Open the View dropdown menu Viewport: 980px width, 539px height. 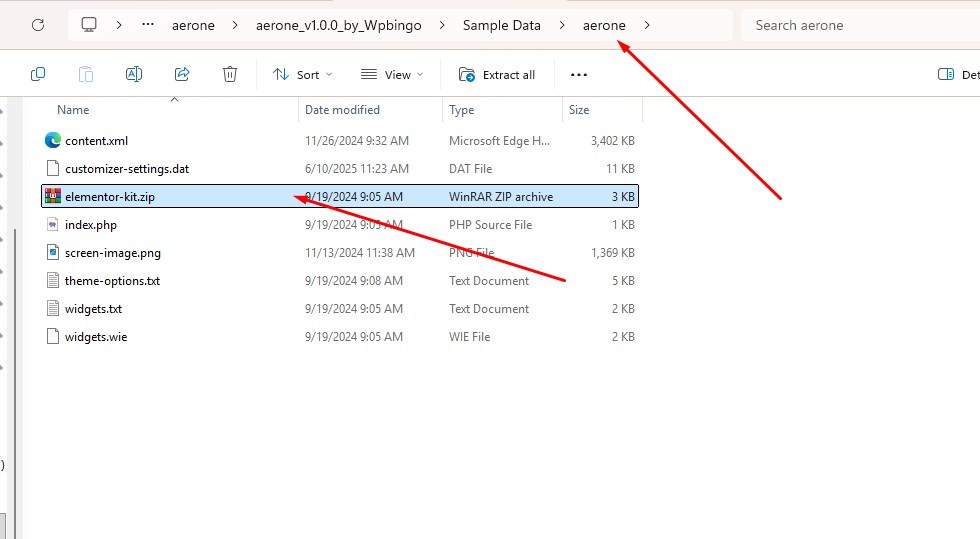(392, 74)
